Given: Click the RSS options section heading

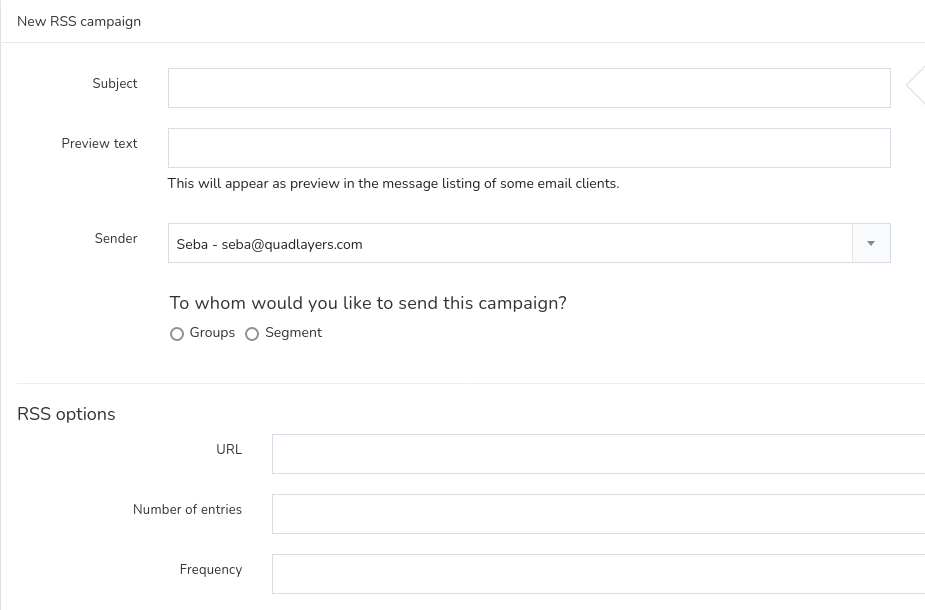Looking at the screenshot, I should click(x=66, y=414).
